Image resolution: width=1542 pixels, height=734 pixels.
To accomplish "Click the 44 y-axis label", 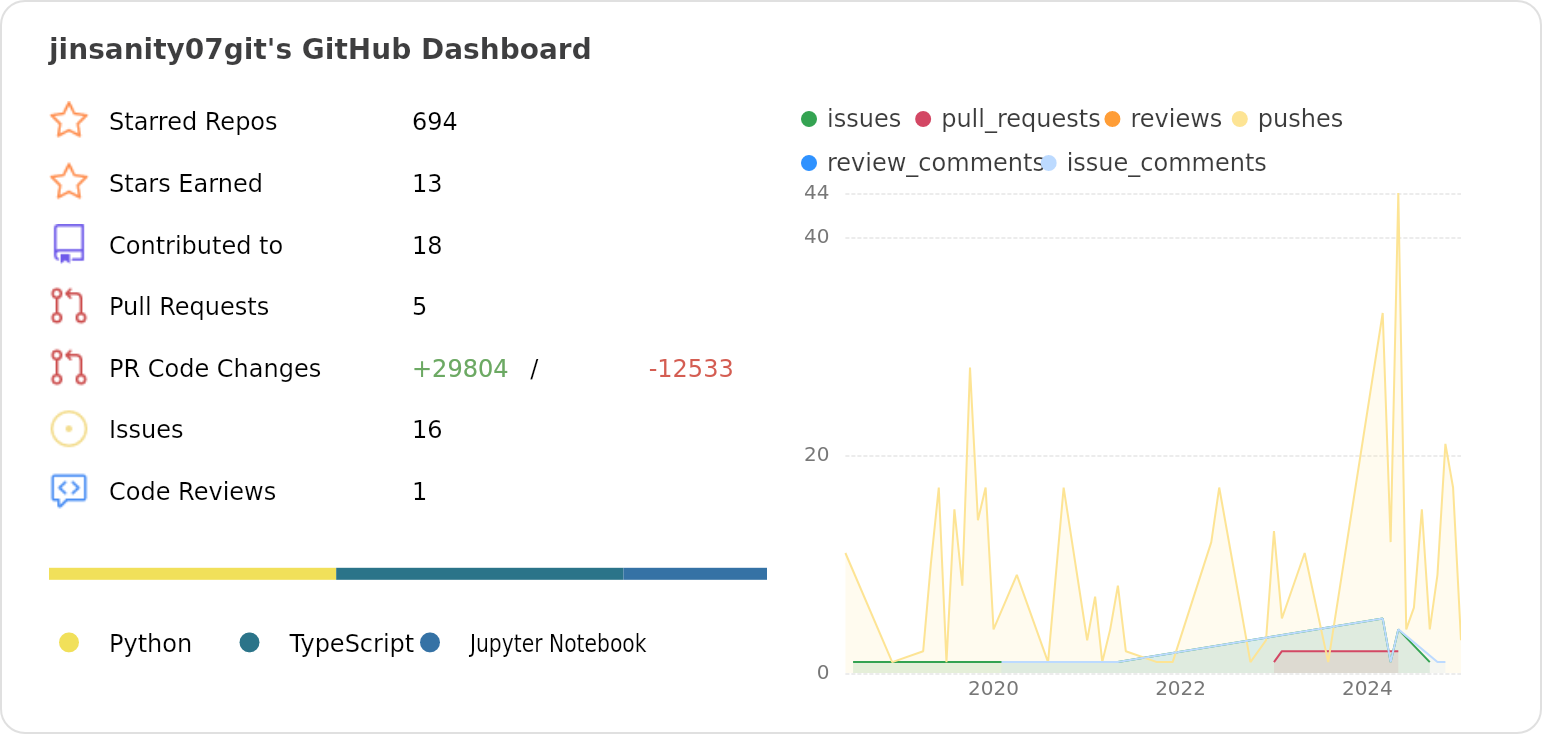I will pos(816,193).
